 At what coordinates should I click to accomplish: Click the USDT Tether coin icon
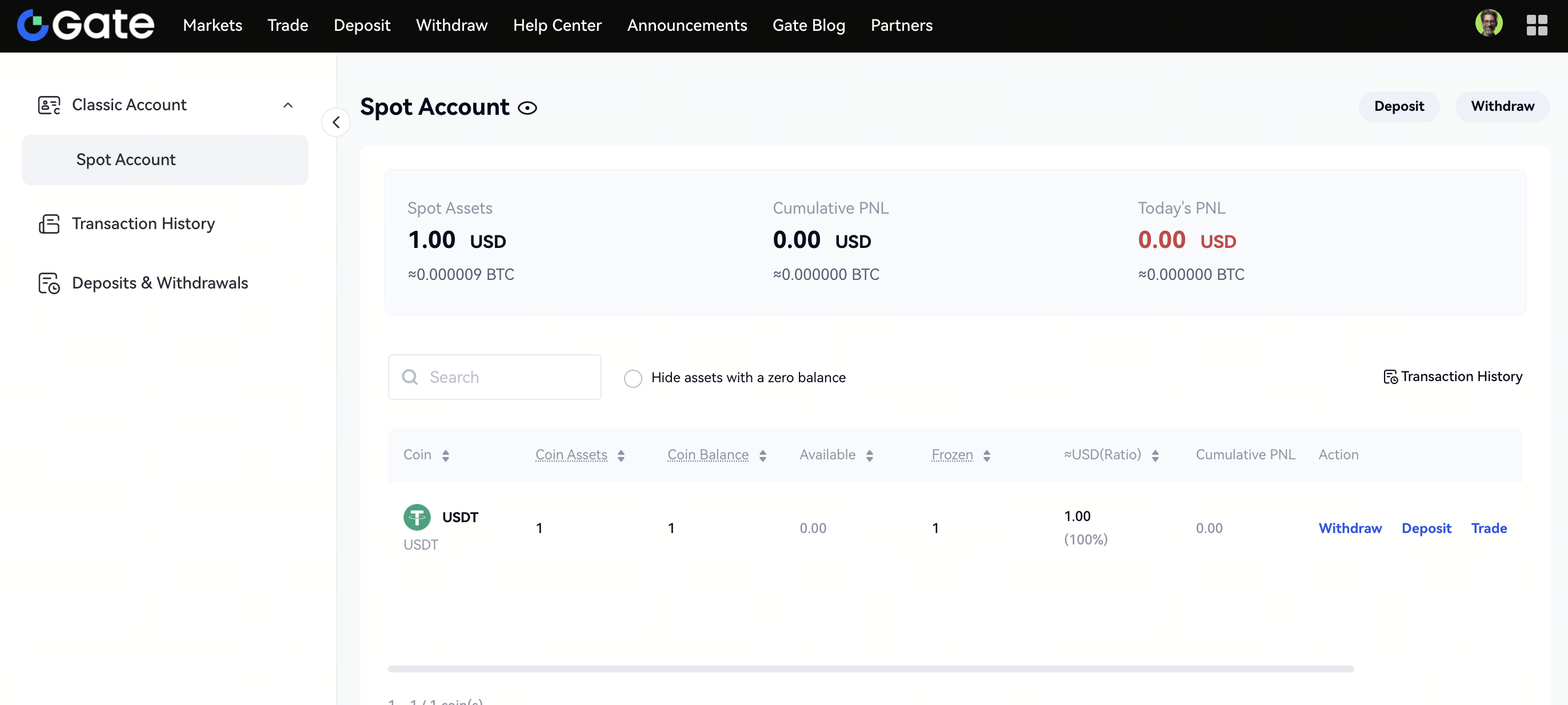click(x=417, y=518)
